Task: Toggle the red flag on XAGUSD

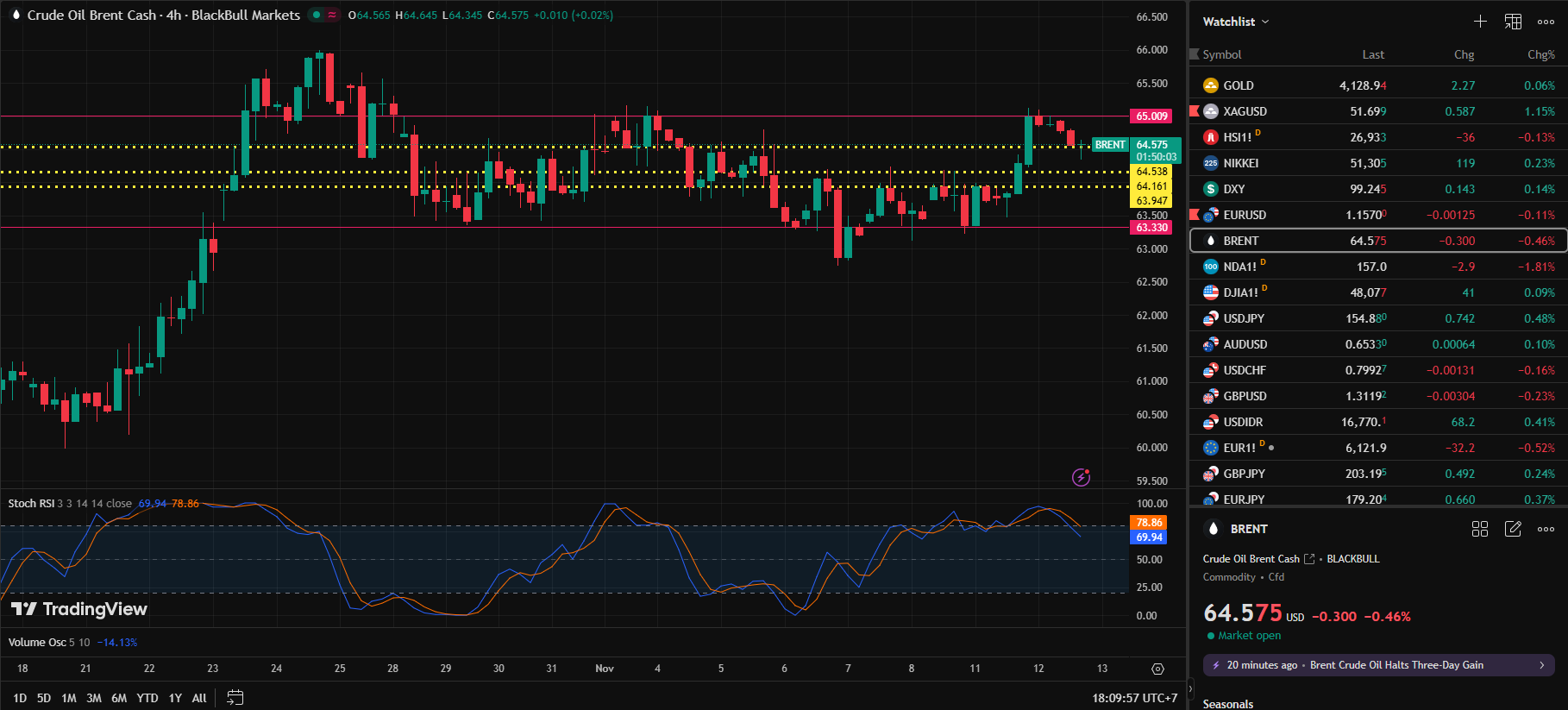Action: [1195, 110]
